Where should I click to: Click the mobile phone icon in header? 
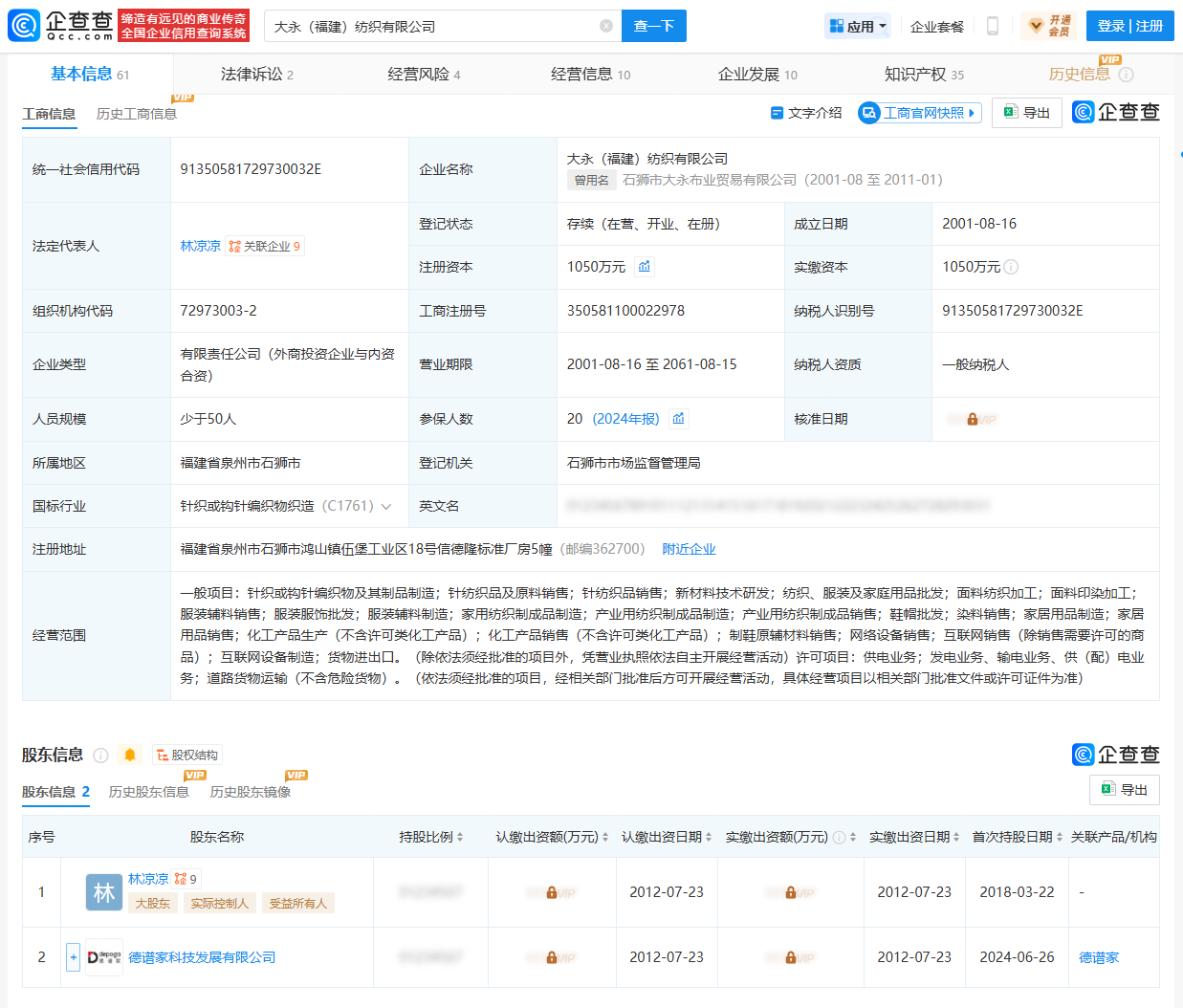point(992,26)
